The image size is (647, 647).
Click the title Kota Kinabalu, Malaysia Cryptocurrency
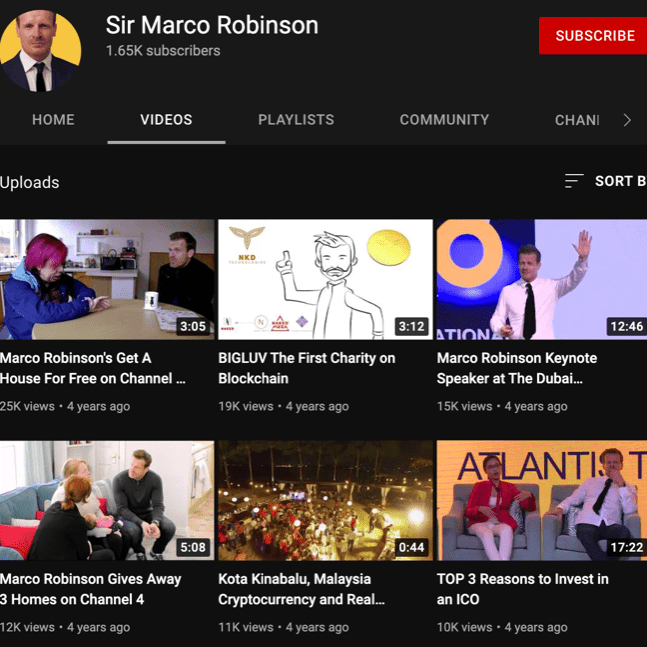coord(301,589)
